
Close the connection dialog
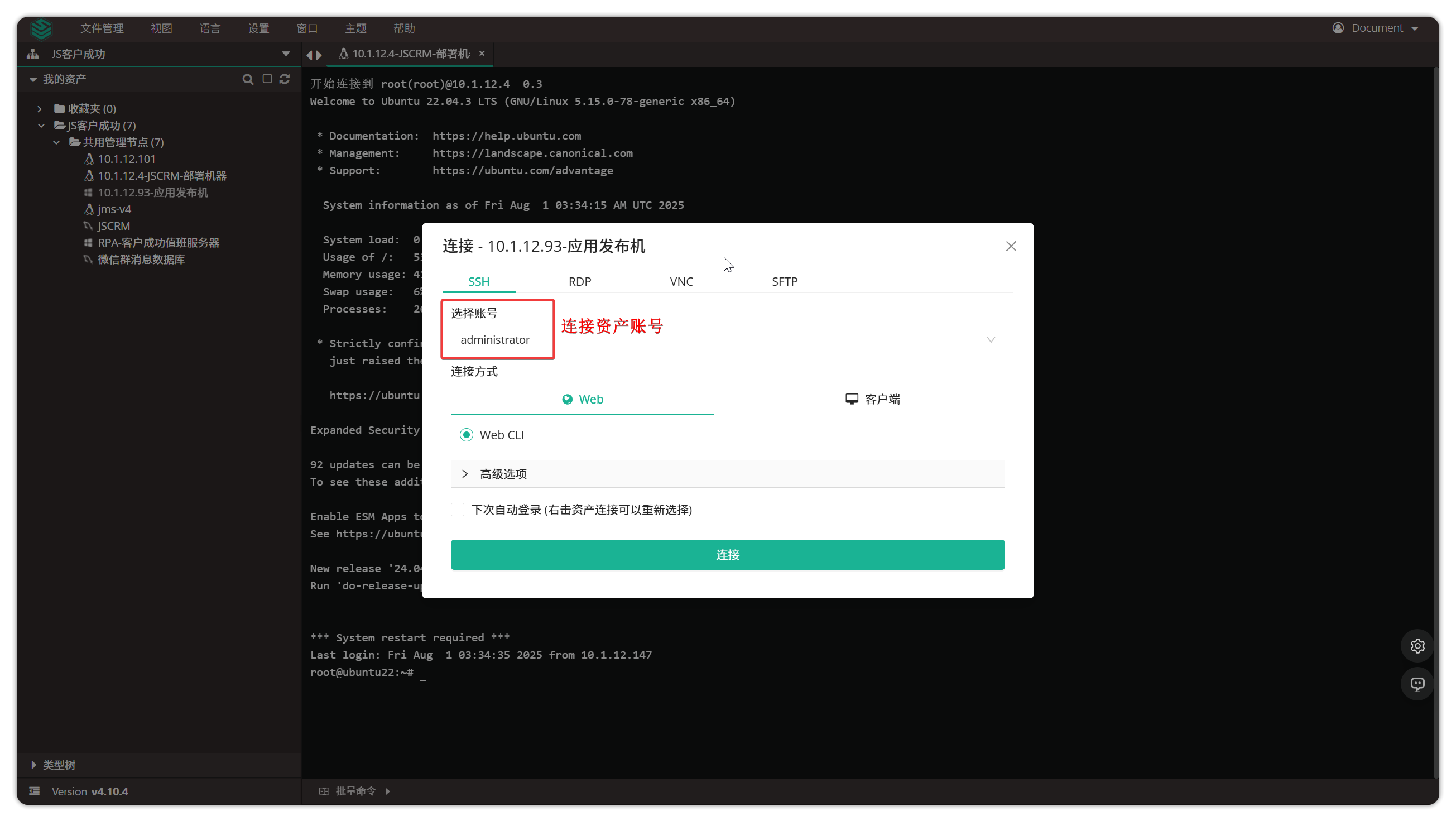pos(1011,246)
